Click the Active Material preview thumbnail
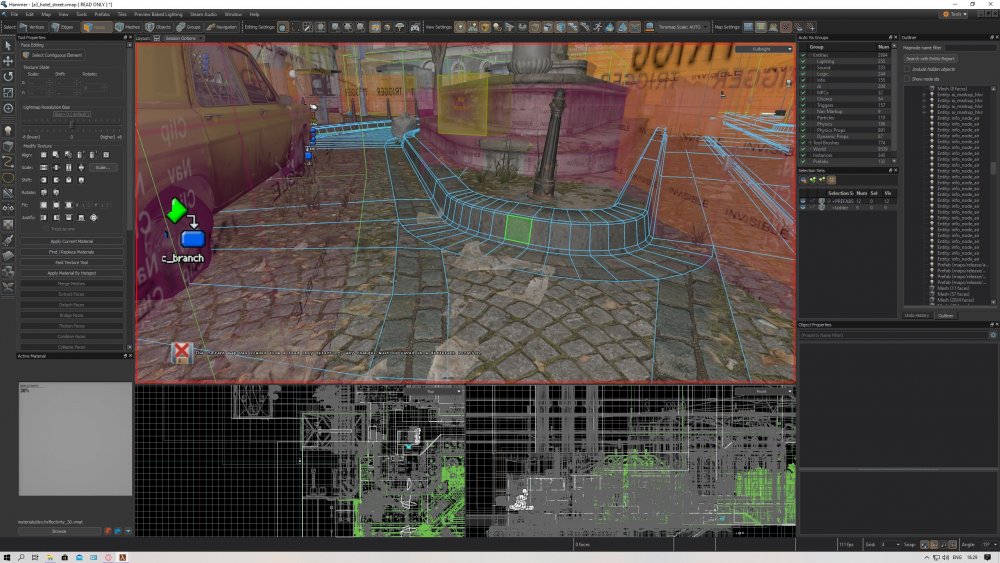Image resolution: width=1000 pixels, height=563 pixels. [75, 439]
